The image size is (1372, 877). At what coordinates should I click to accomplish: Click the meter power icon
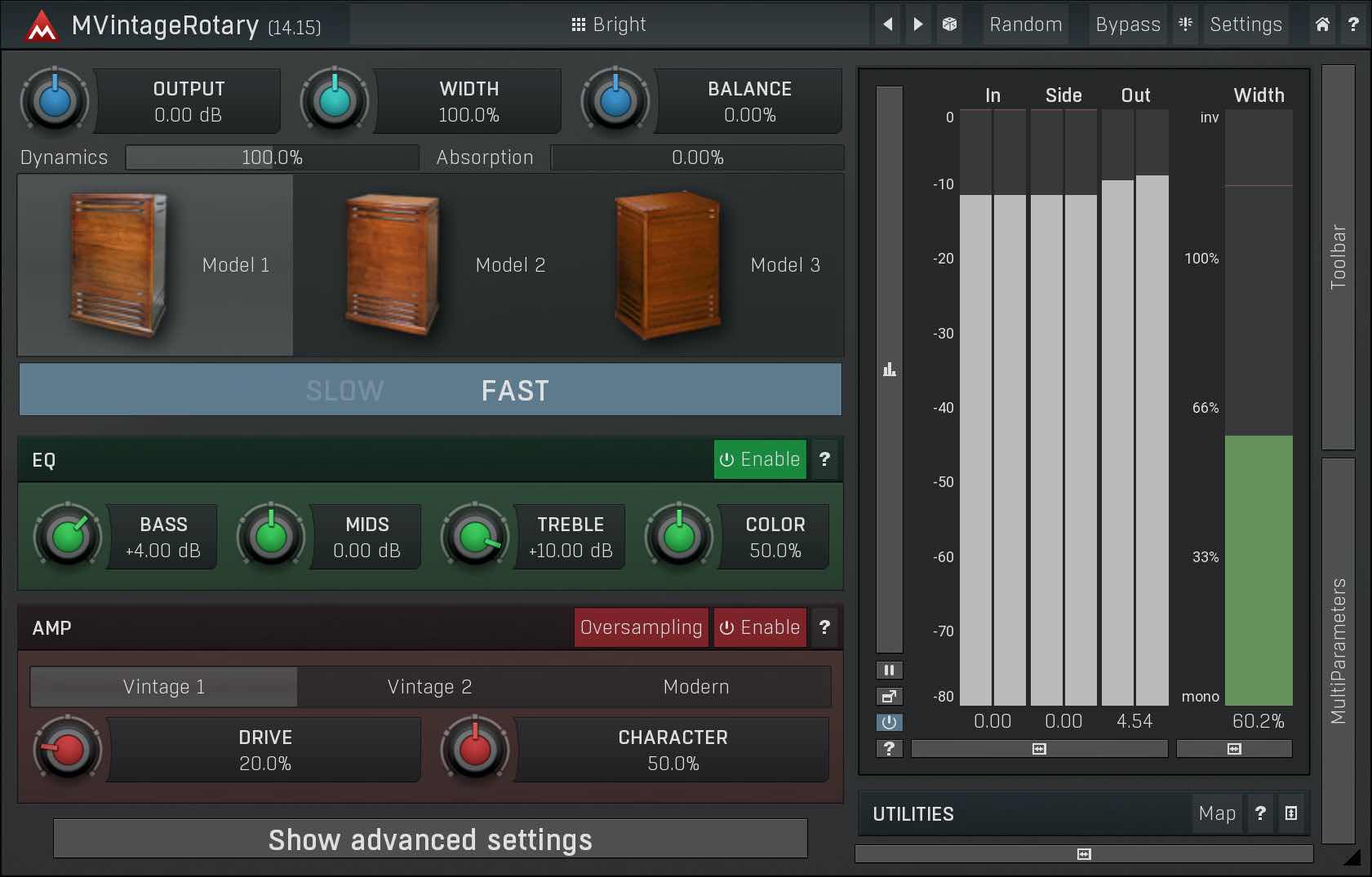pyautogui.click(x=889, y=722)
